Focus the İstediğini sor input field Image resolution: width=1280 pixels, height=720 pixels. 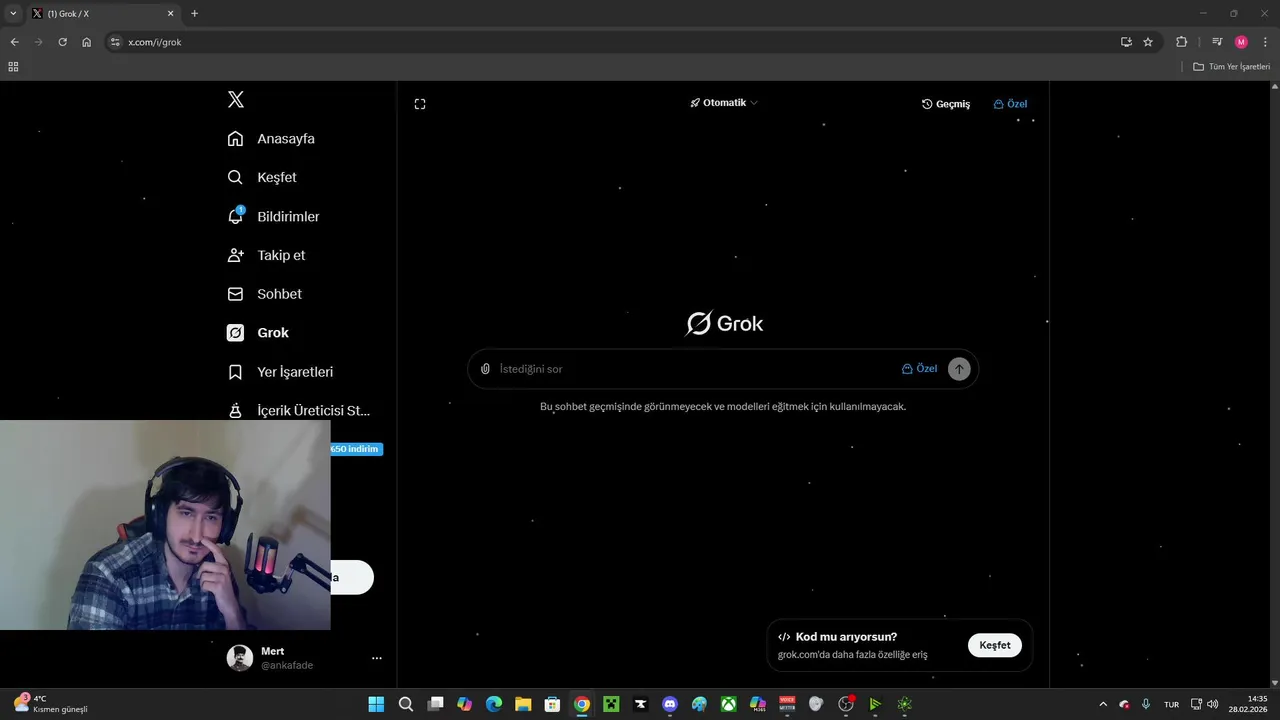(x=695, y=369)
